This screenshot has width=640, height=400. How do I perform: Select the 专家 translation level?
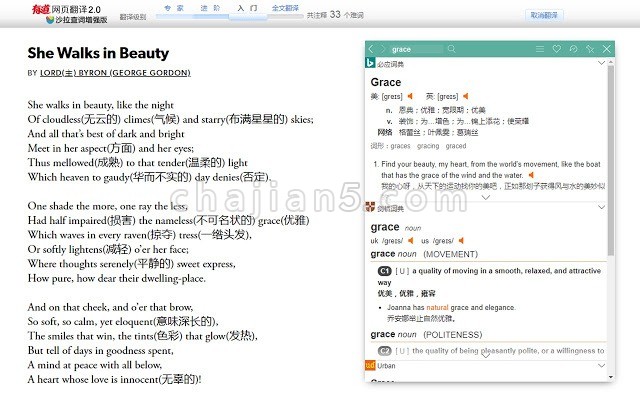tap(174, 8)
